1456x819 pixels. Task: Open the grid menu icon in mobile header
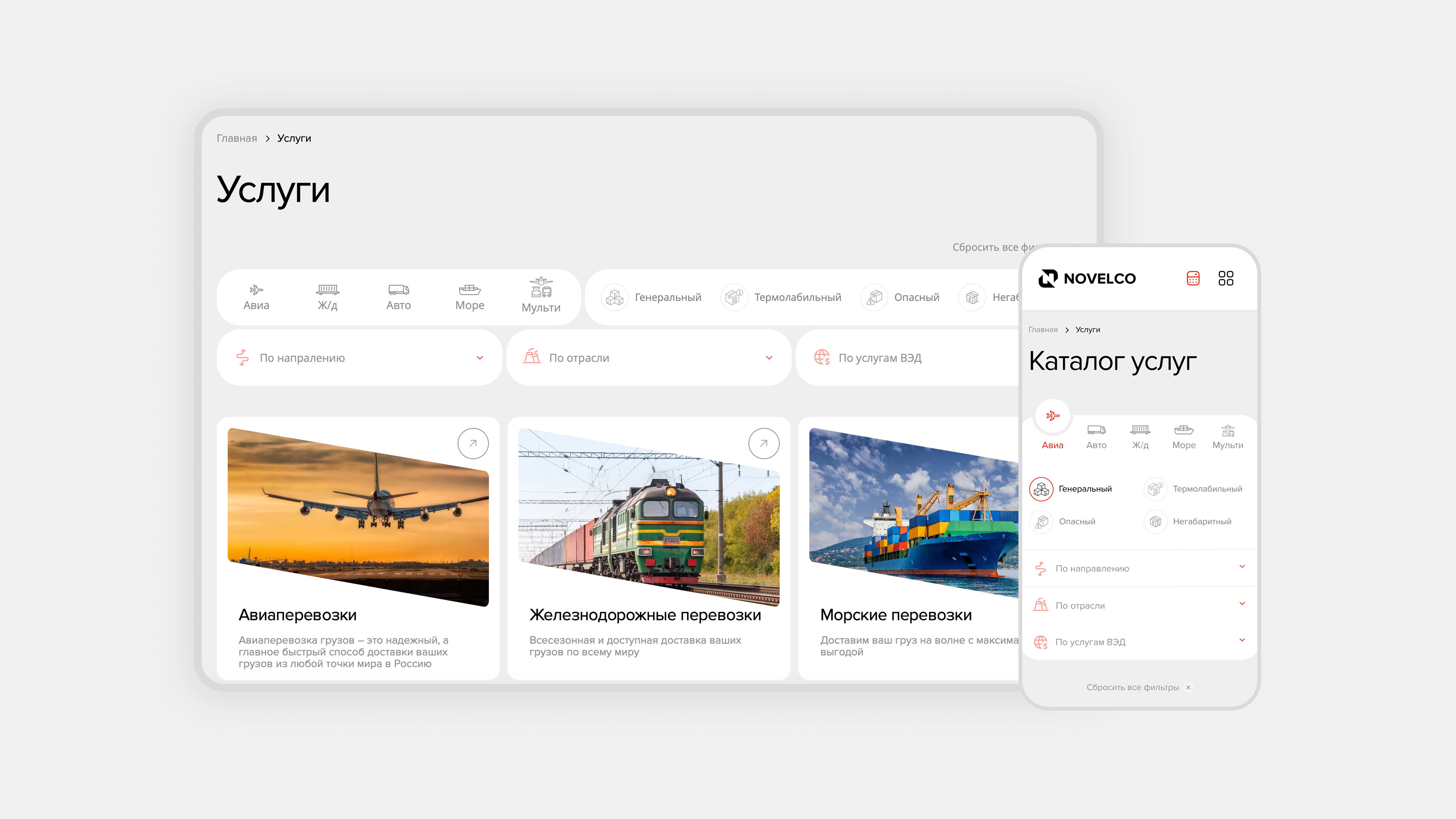point(1225,278)
